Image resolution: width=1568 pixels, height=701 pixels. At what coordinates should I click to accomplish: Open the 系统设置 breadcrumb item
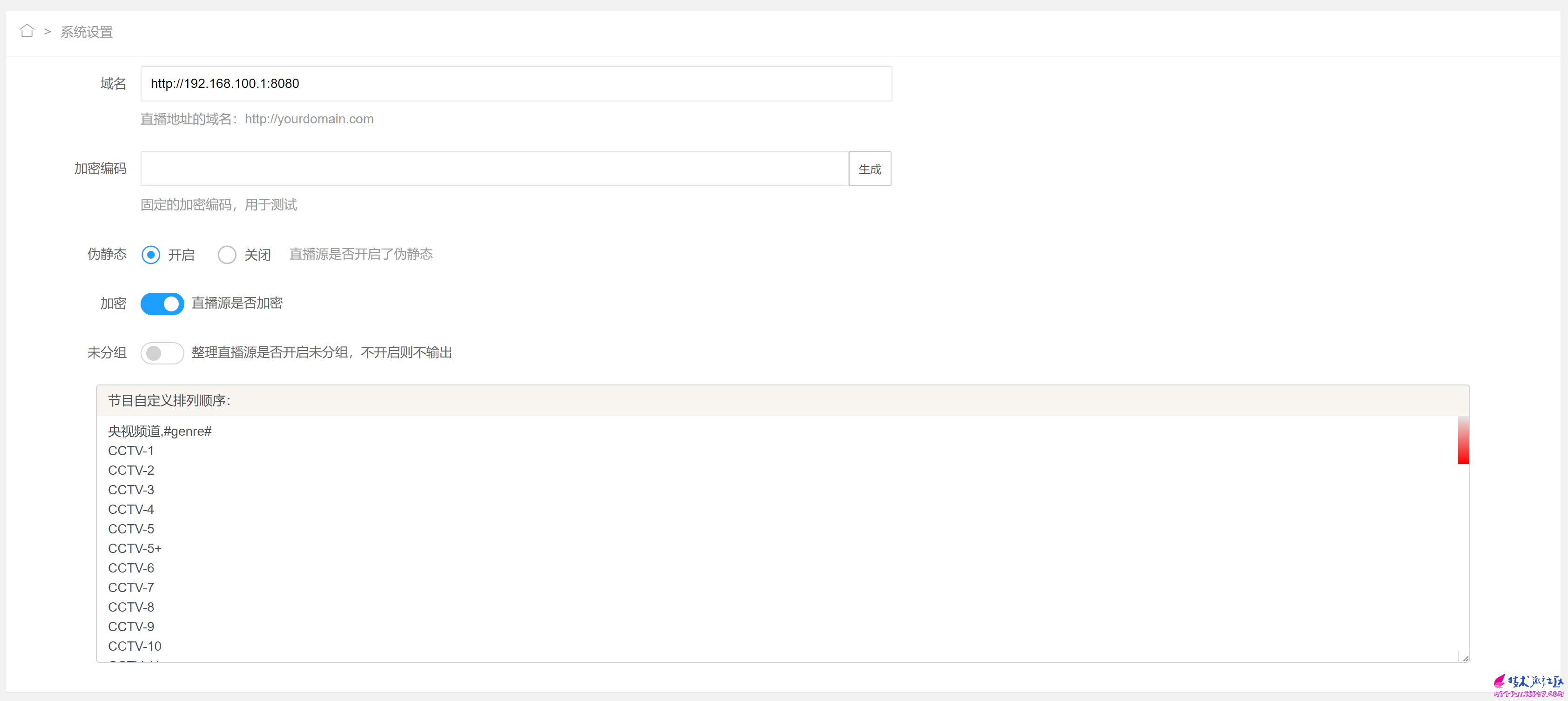click(87, 32)
